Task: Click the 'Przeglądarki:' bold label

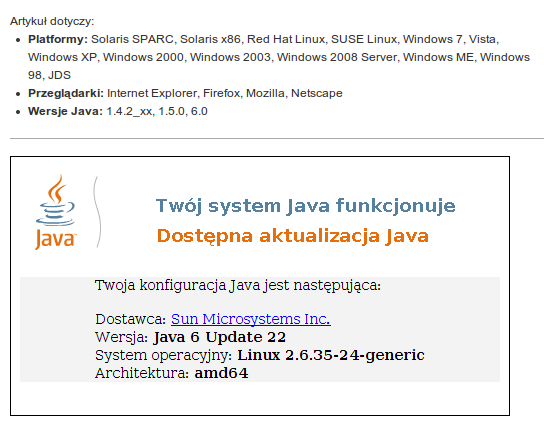Action: (66, 93)
